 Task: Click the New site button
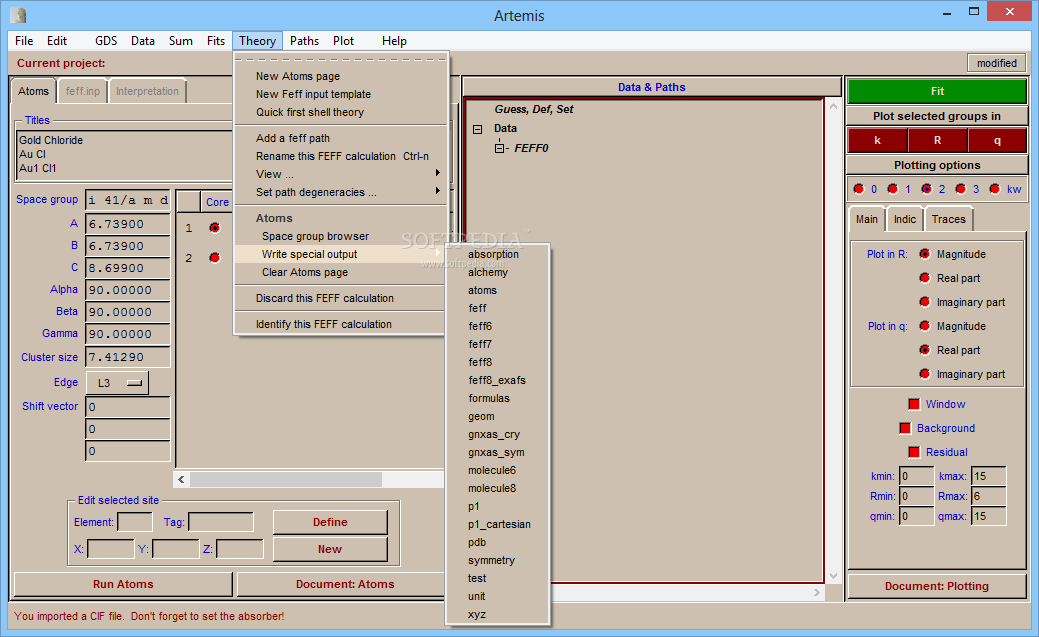[330, 549]
